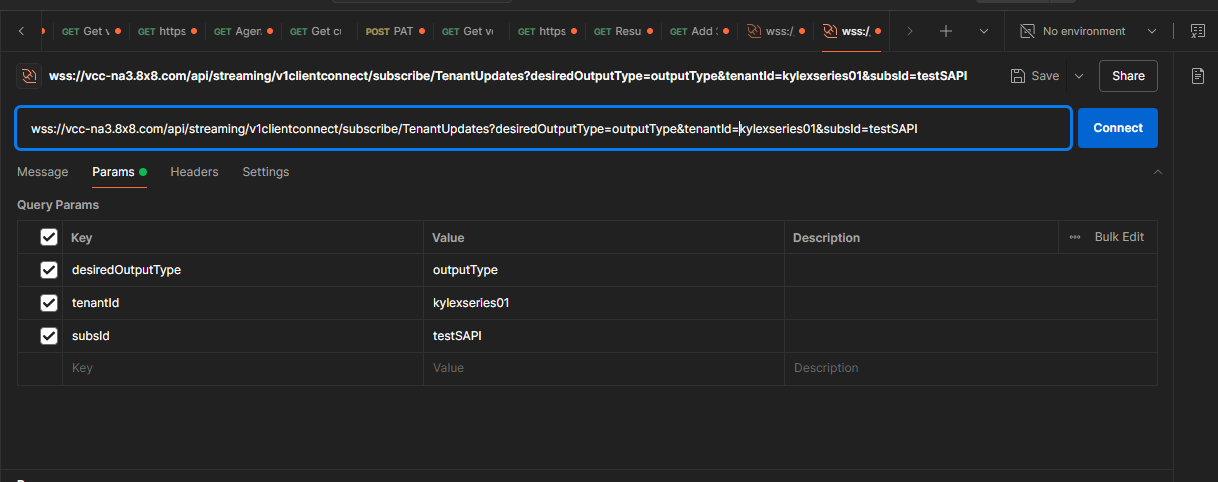This screenshot has height=482, width=1218.
Task: Switch to the Message tab
Action: tap(43, 172)
